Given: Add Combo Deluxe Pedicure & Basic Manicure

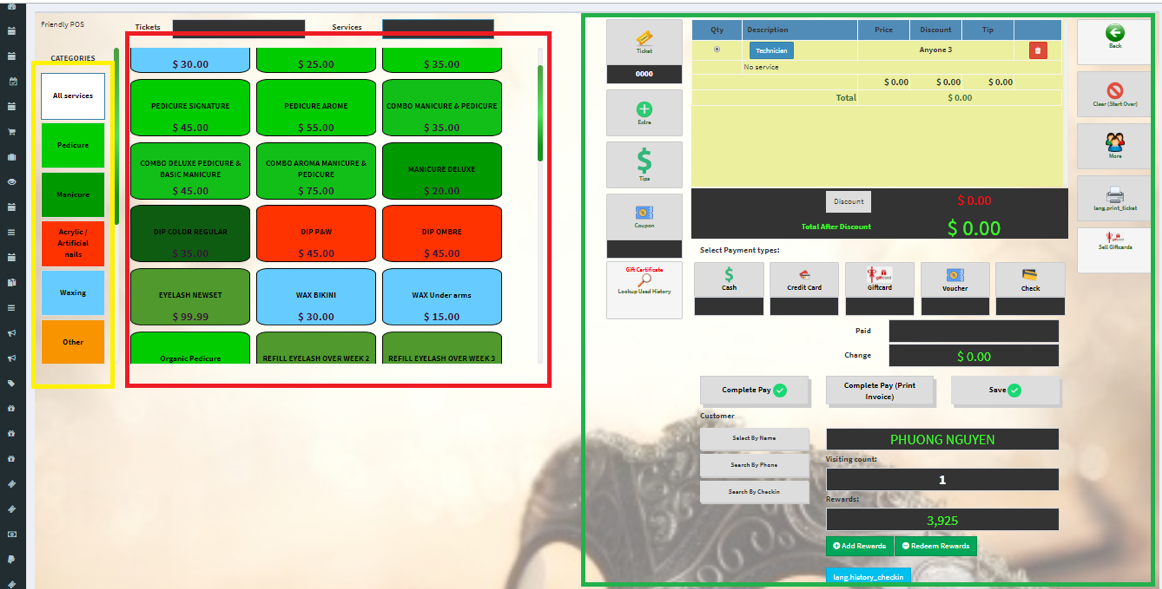Looking at the screenshot, I should [190, 170].
